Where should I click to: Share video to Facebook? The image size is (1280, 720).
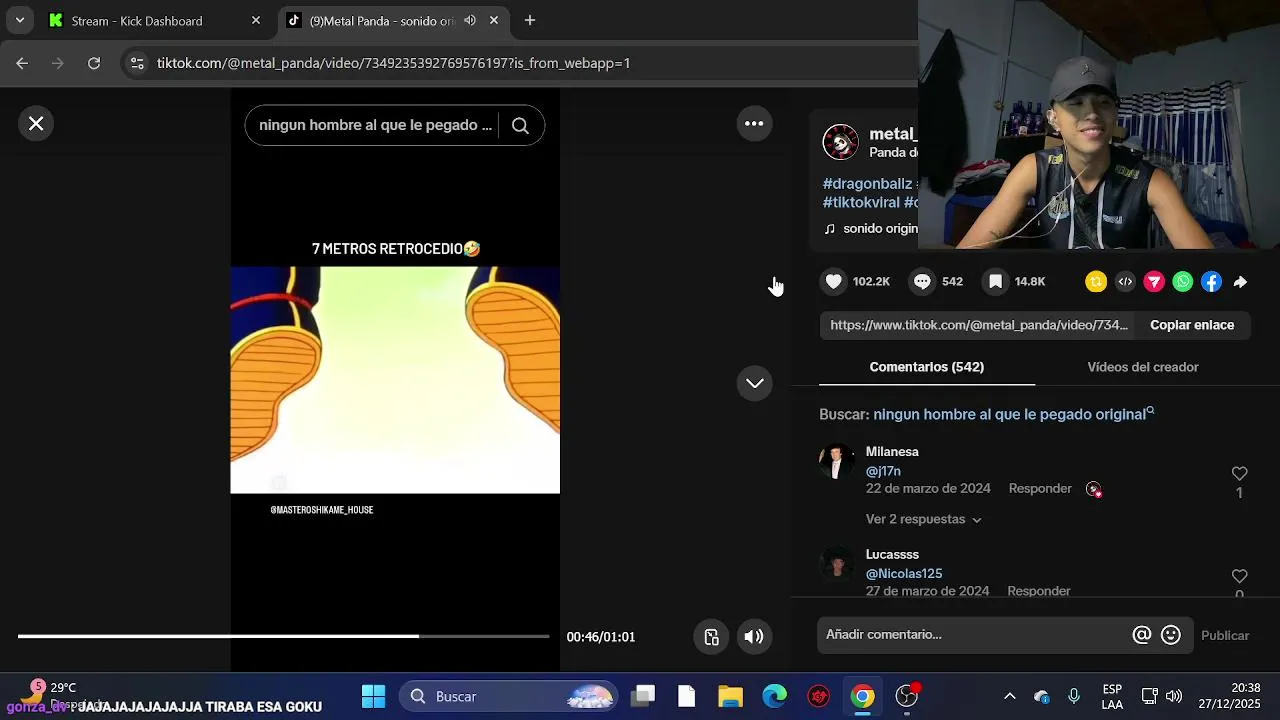coord(1212,282)
